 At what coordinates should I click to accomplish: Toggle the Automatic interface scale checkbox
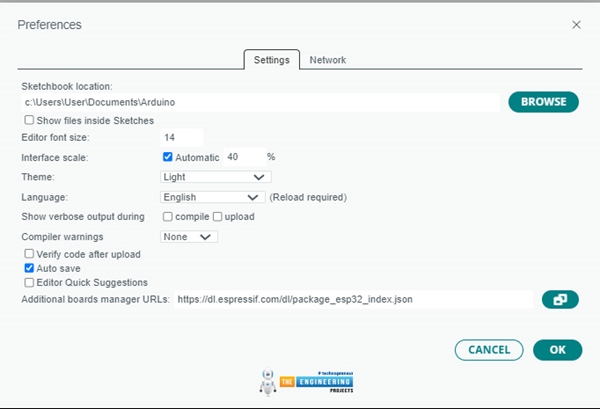(168, 157)
